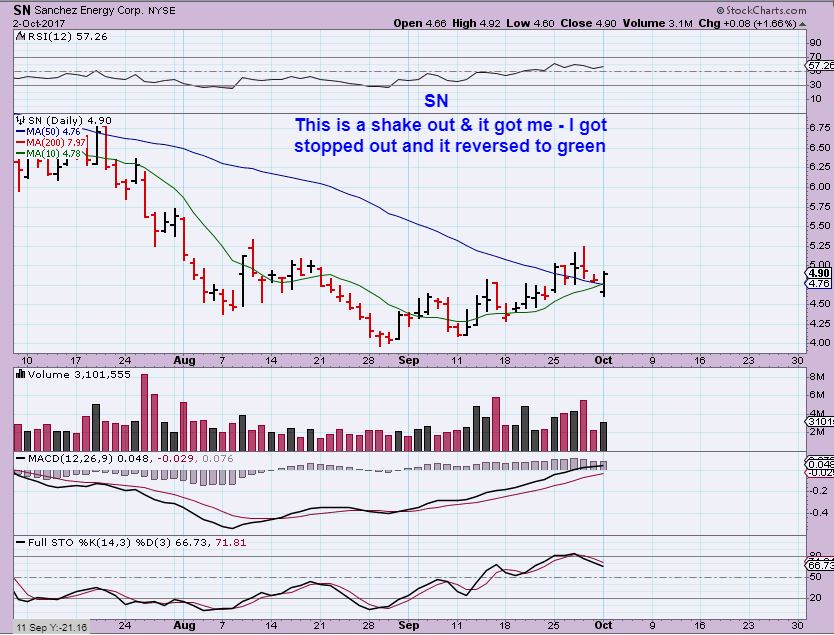Image resolution: width=834 pixels, height=635 pixels.
Task: Click the 4.76 moving average axis tag
Action: click(819, 283)
